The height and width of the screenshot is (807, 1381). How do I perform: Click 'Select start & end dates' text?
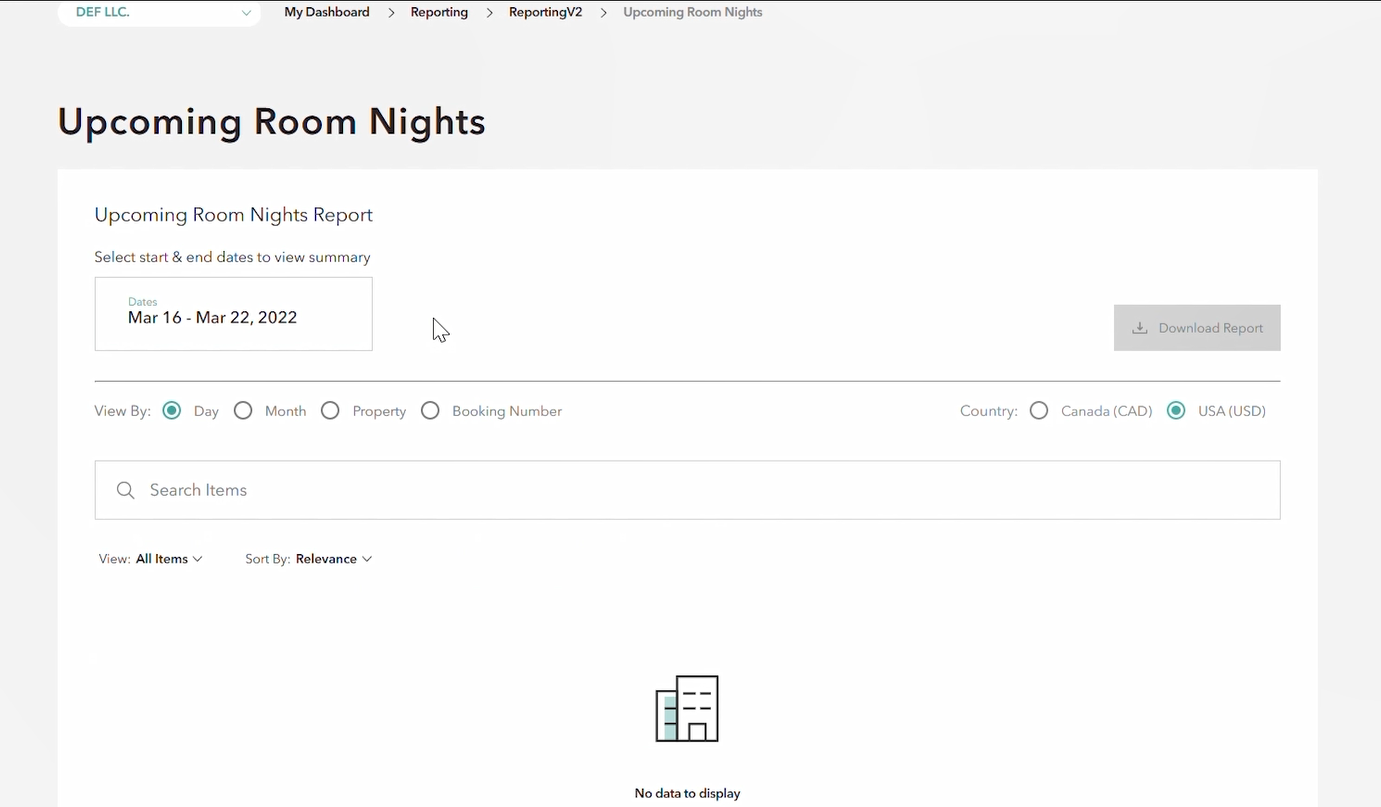[x=232, y=257]
